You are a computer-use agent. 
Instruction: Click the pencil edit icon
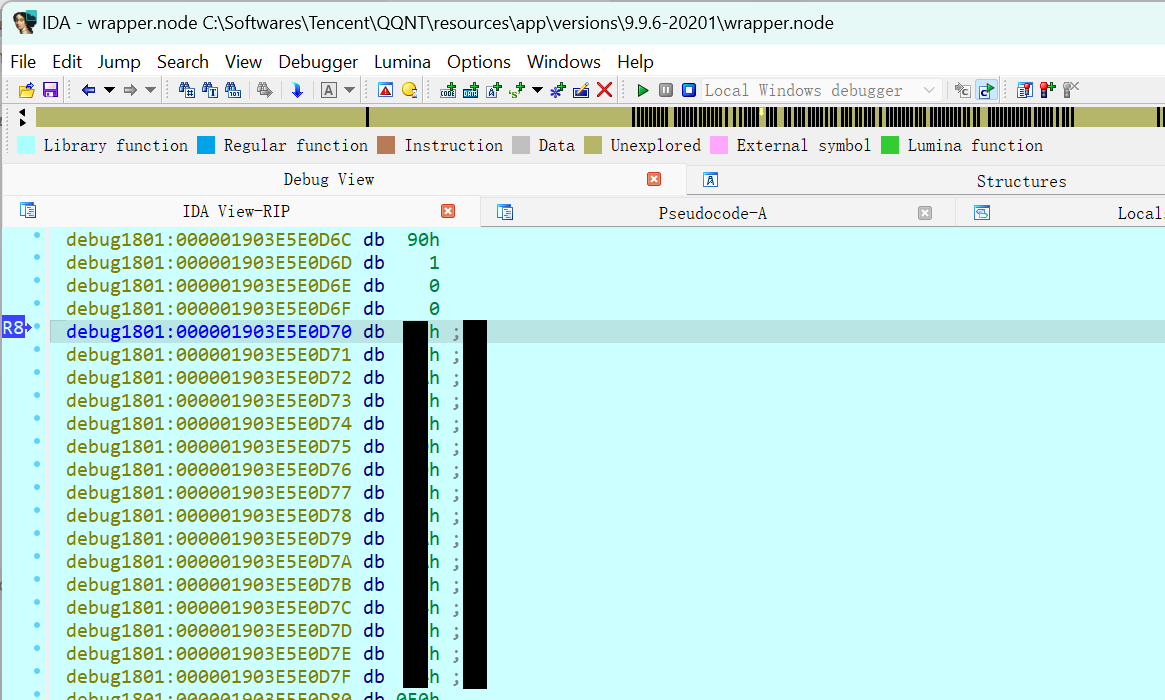click(x=581, y=91)
